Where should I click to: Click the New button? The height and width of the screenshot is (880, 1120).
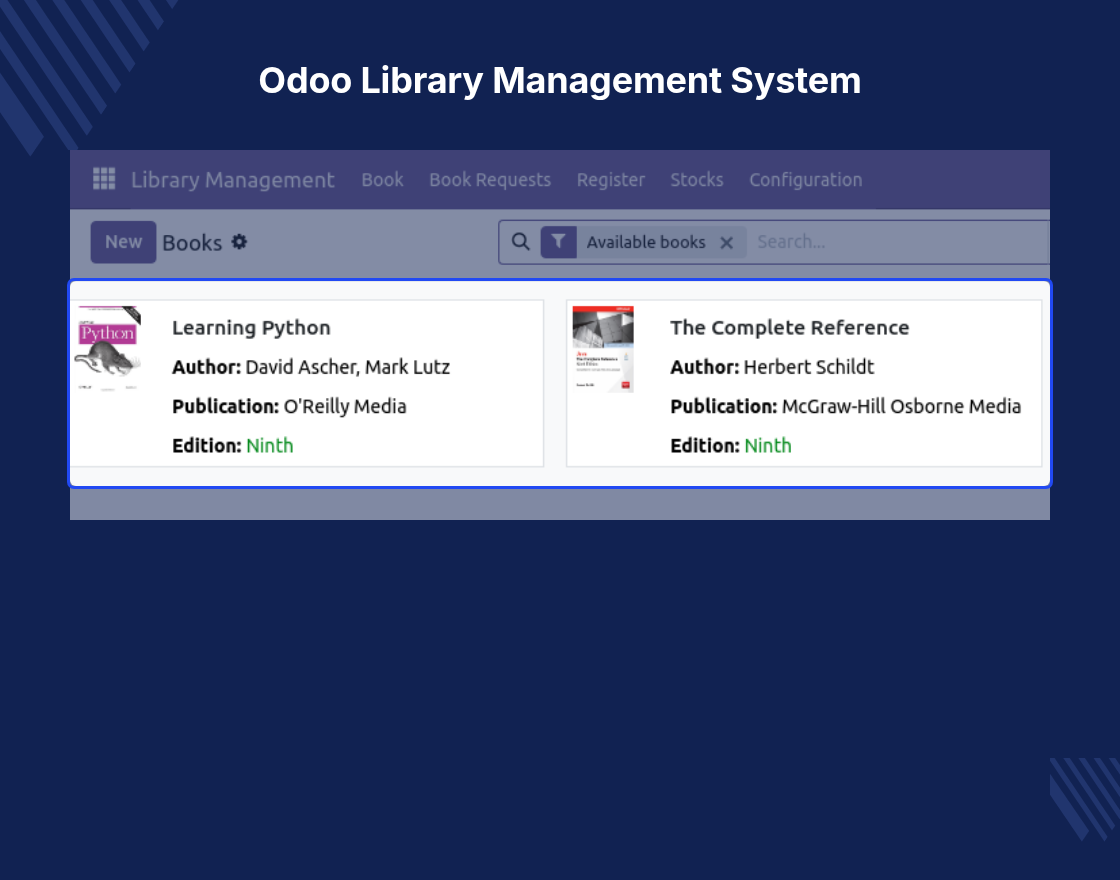(124, 242)
